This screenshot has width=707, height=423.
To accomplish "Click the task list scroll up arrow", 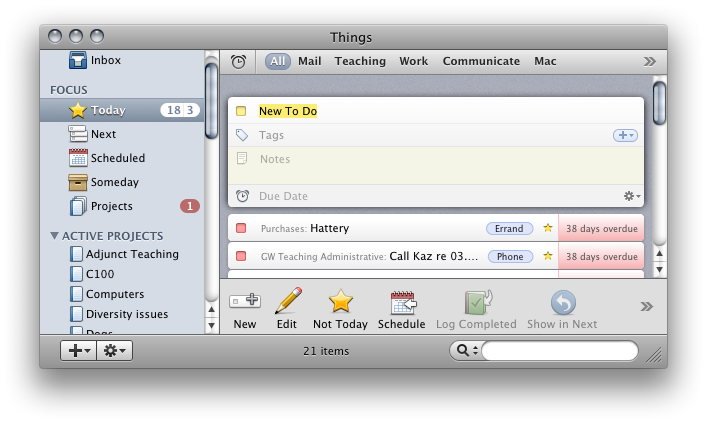I will click(x=659, y=254).
